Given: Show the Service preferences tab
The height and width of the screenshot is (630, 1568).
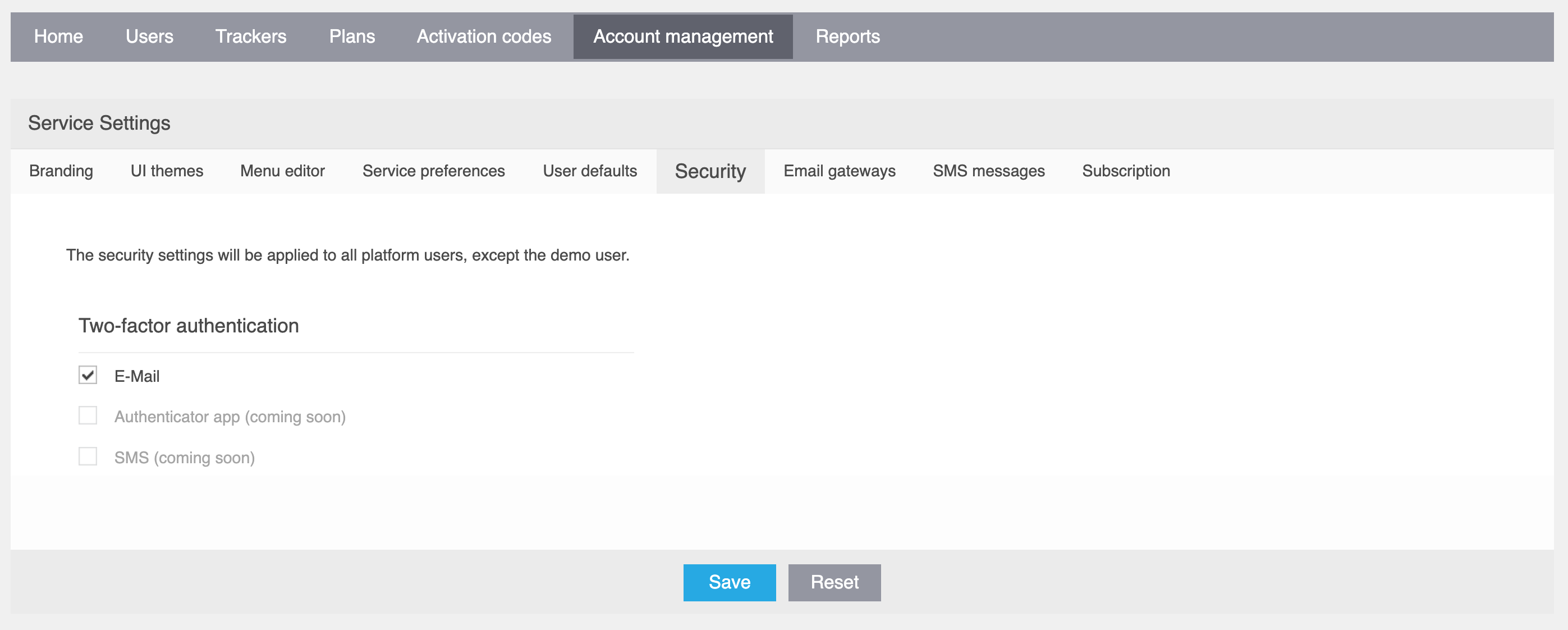Looking at the screenshot, I should point(433,171).
